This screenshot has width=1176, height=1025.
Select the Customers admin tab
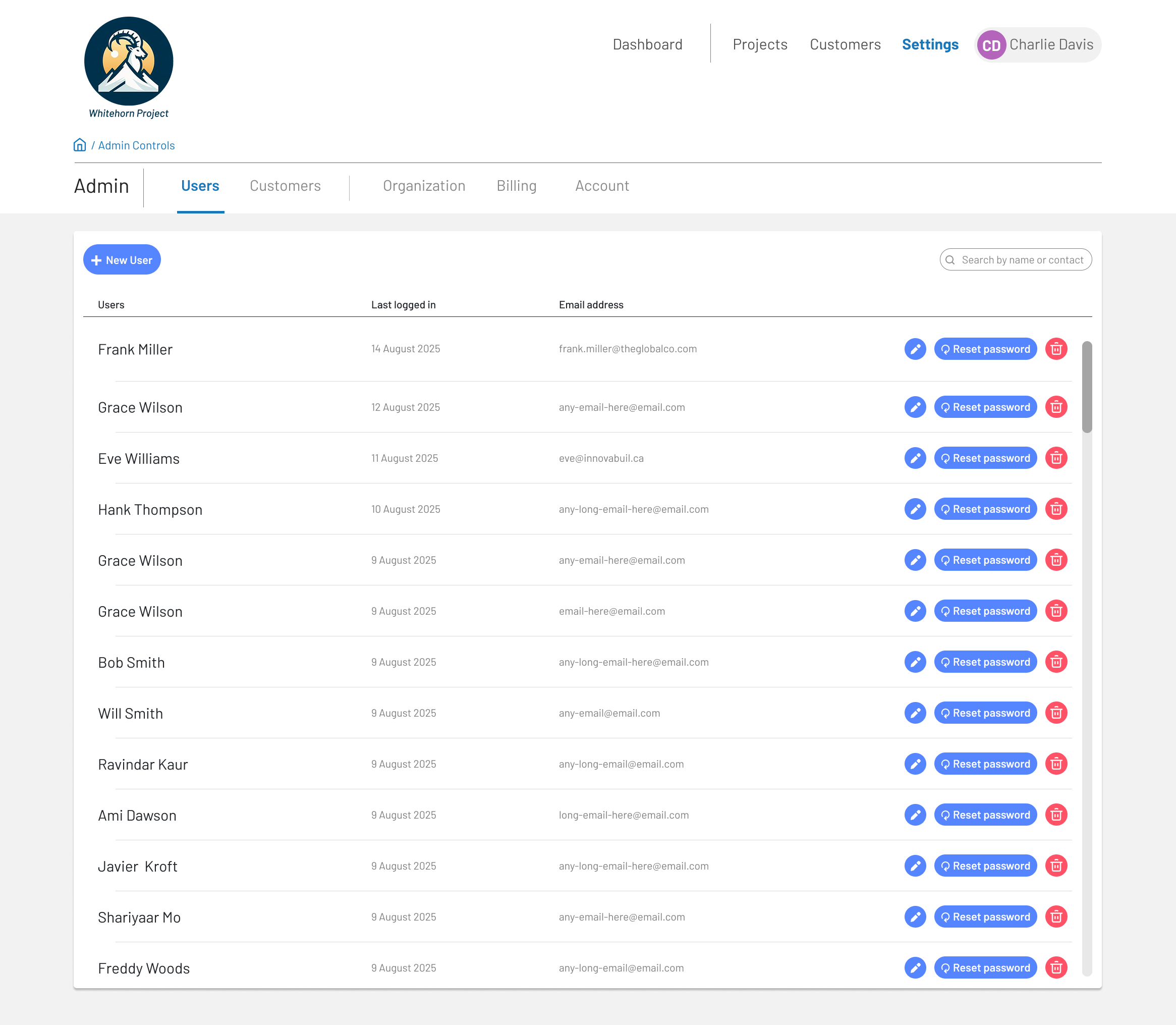285,186
